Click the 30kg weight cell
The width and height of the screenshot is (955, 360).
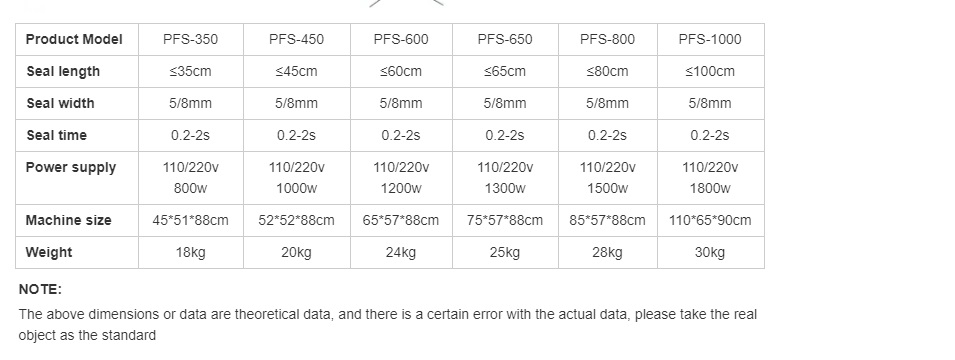point(710,252)
